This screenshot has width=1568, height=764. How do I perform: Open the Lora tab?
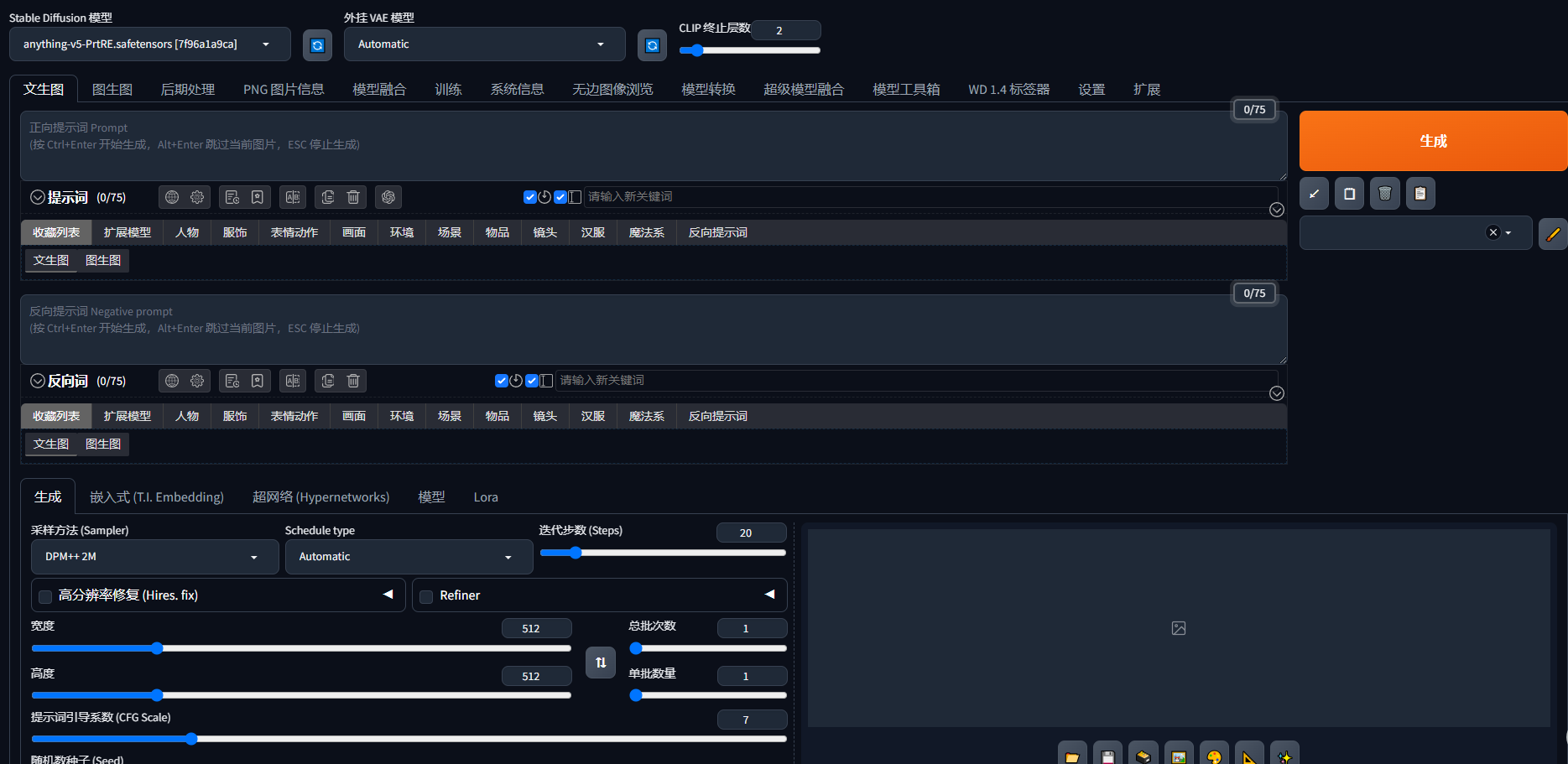[485, 497]
